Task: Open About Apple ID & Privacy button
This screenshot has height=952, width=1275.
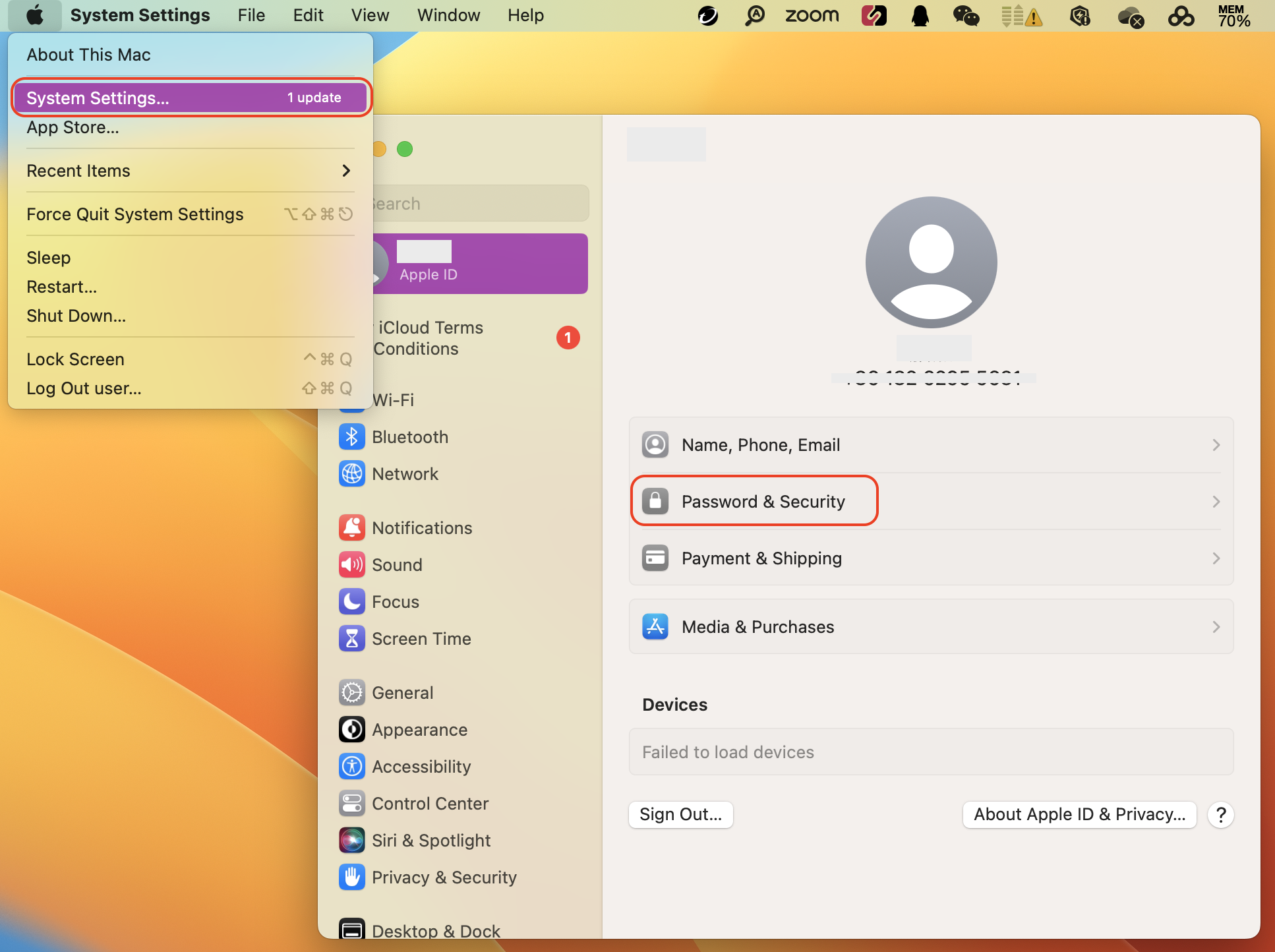Action: tap(1079, 814)
